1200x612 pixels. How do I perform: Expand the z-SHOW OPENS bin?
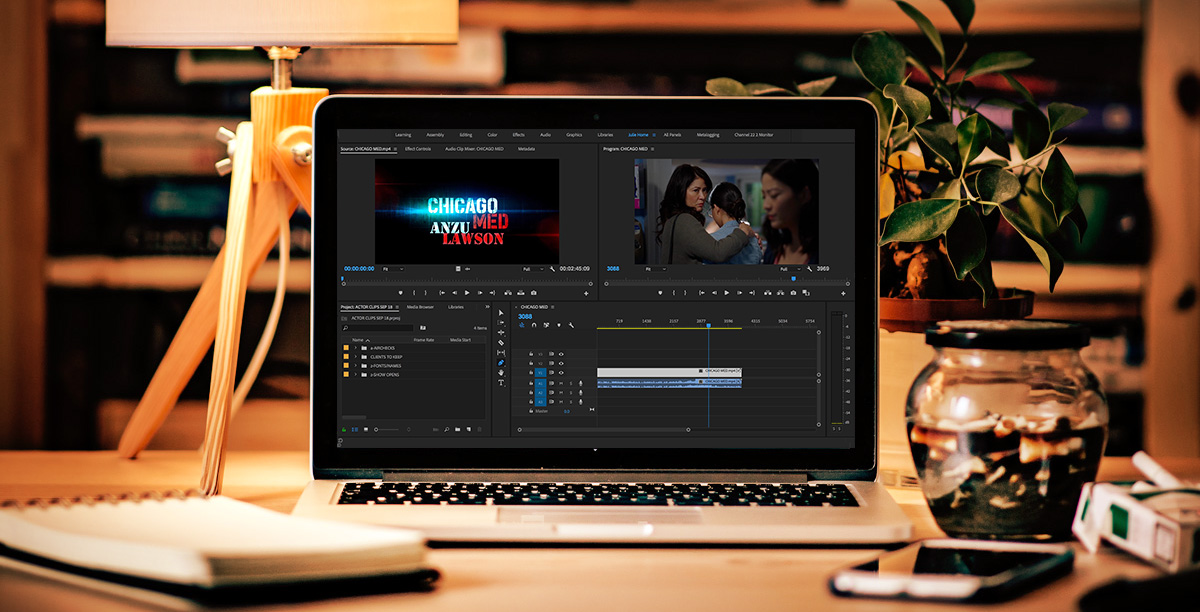355,375
